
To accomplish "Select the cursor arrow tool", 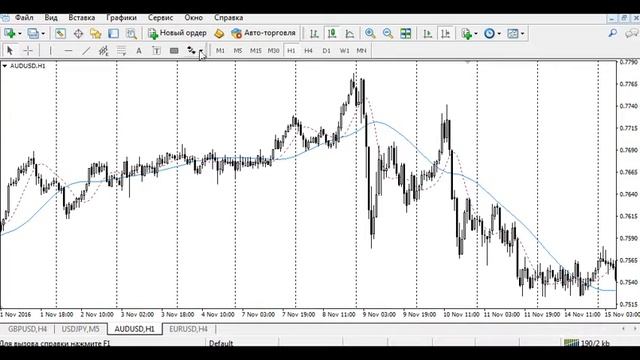I will (x=10, y=51).
